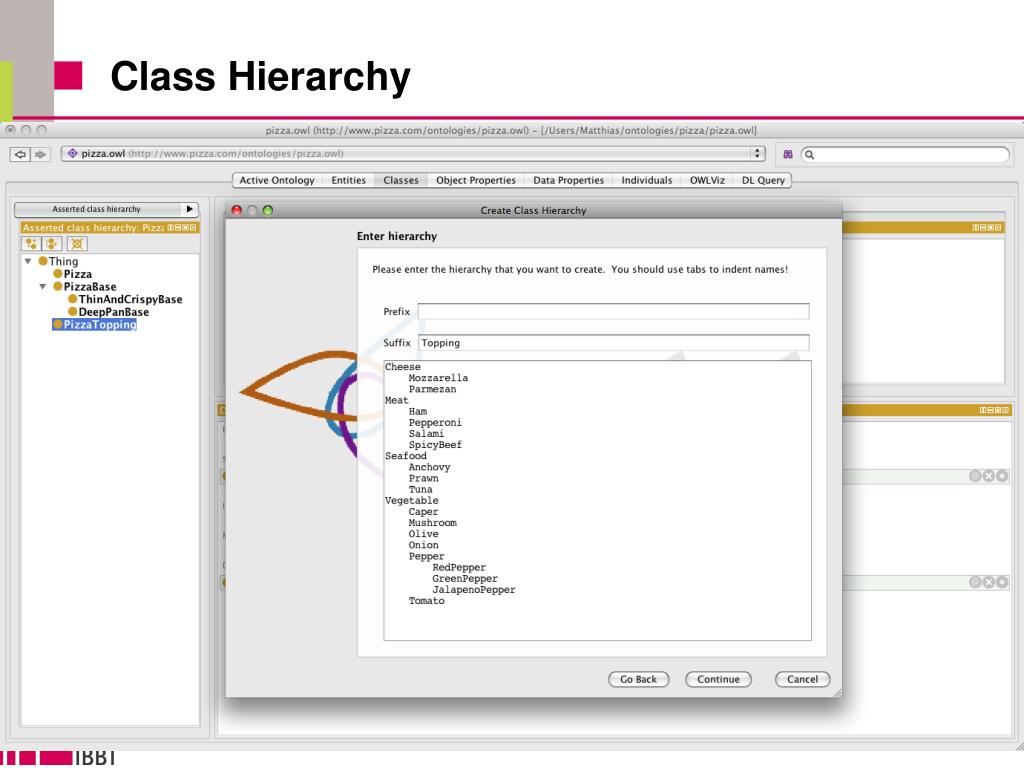This screenshot has height=768, width=1024.
Task: Click the 'Tomato' line in the hierarchy text
Action: click(426, 601)
